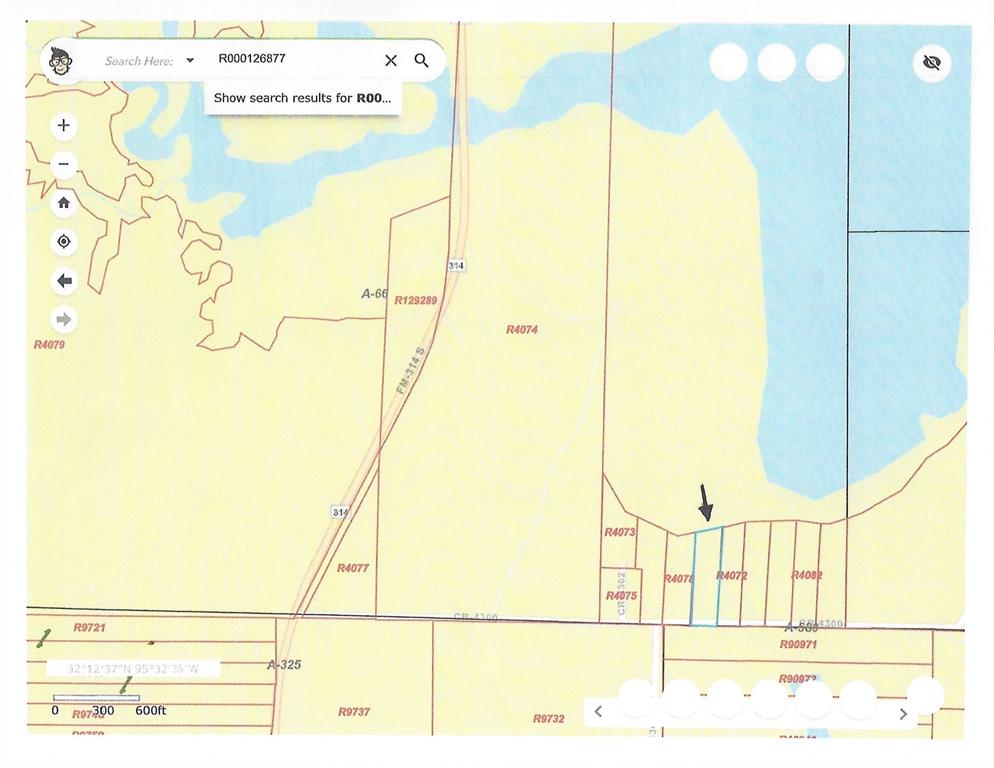Locate my position with crosshair button
Viewport: 994px width, 768px height.
(64, 242)
